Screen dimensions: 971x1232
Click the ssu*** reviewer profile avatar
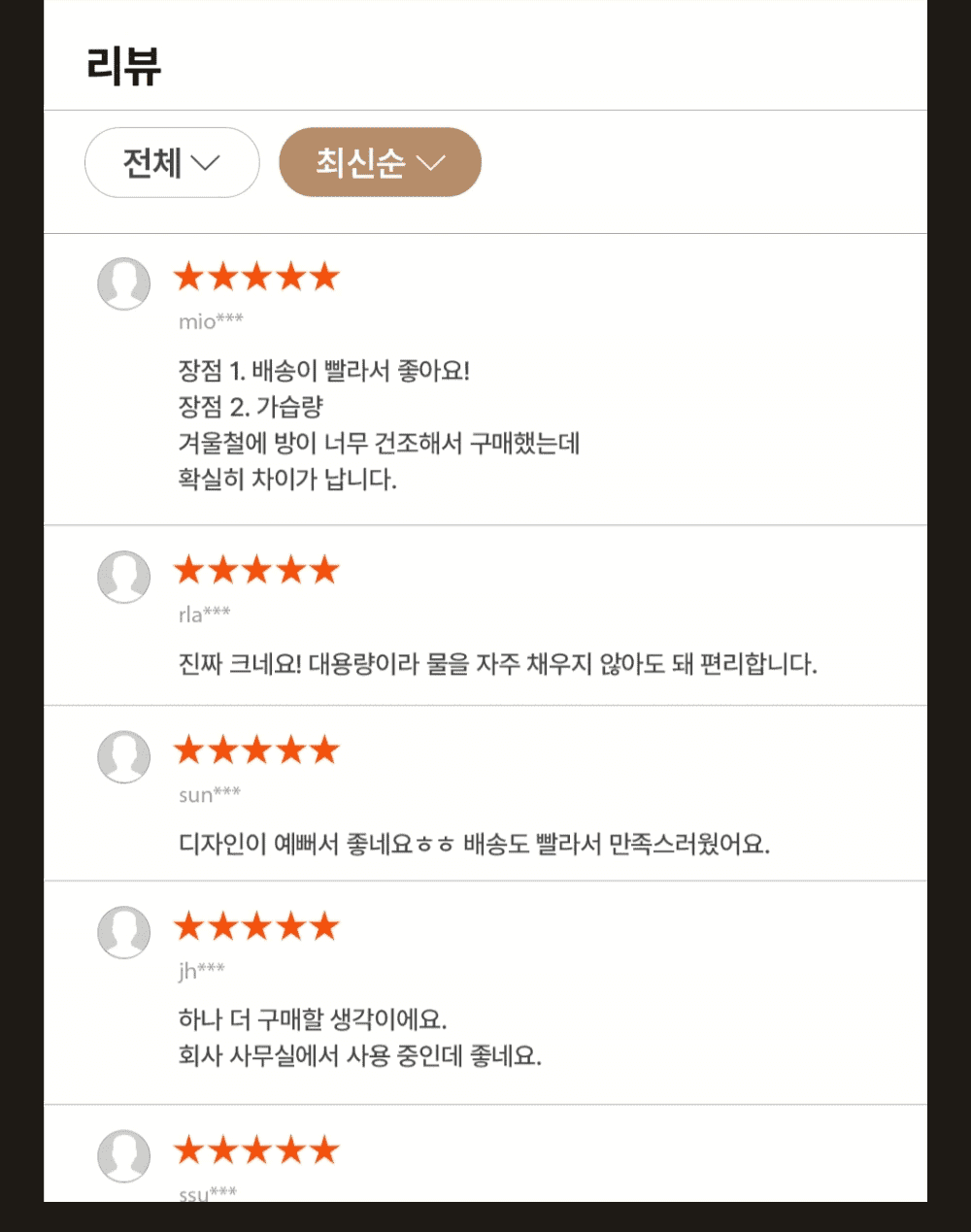point(124,1155)
